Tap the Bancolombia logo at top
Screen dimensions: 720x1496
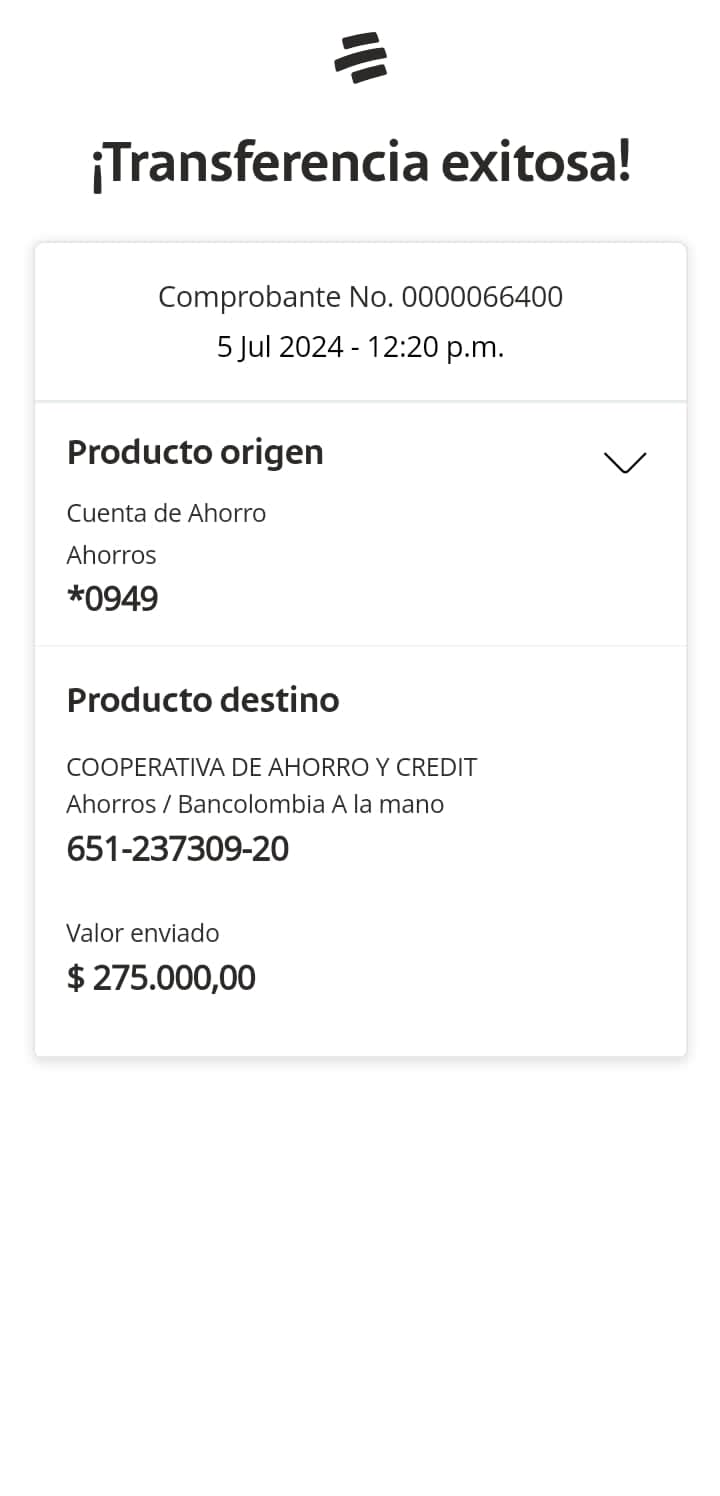pyautogui.click(x=360, y=57)
